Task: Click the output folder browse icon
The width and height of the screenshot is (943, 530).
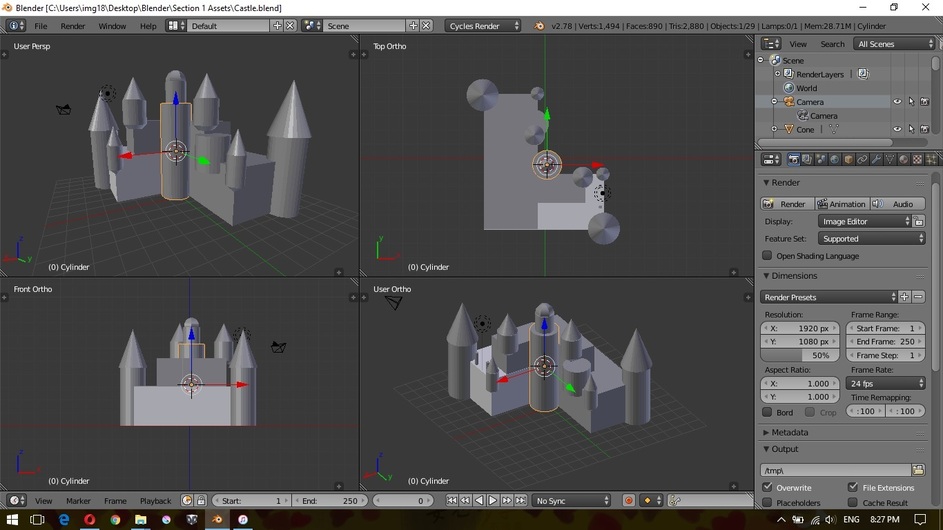Action: click(x=918, y=470)
